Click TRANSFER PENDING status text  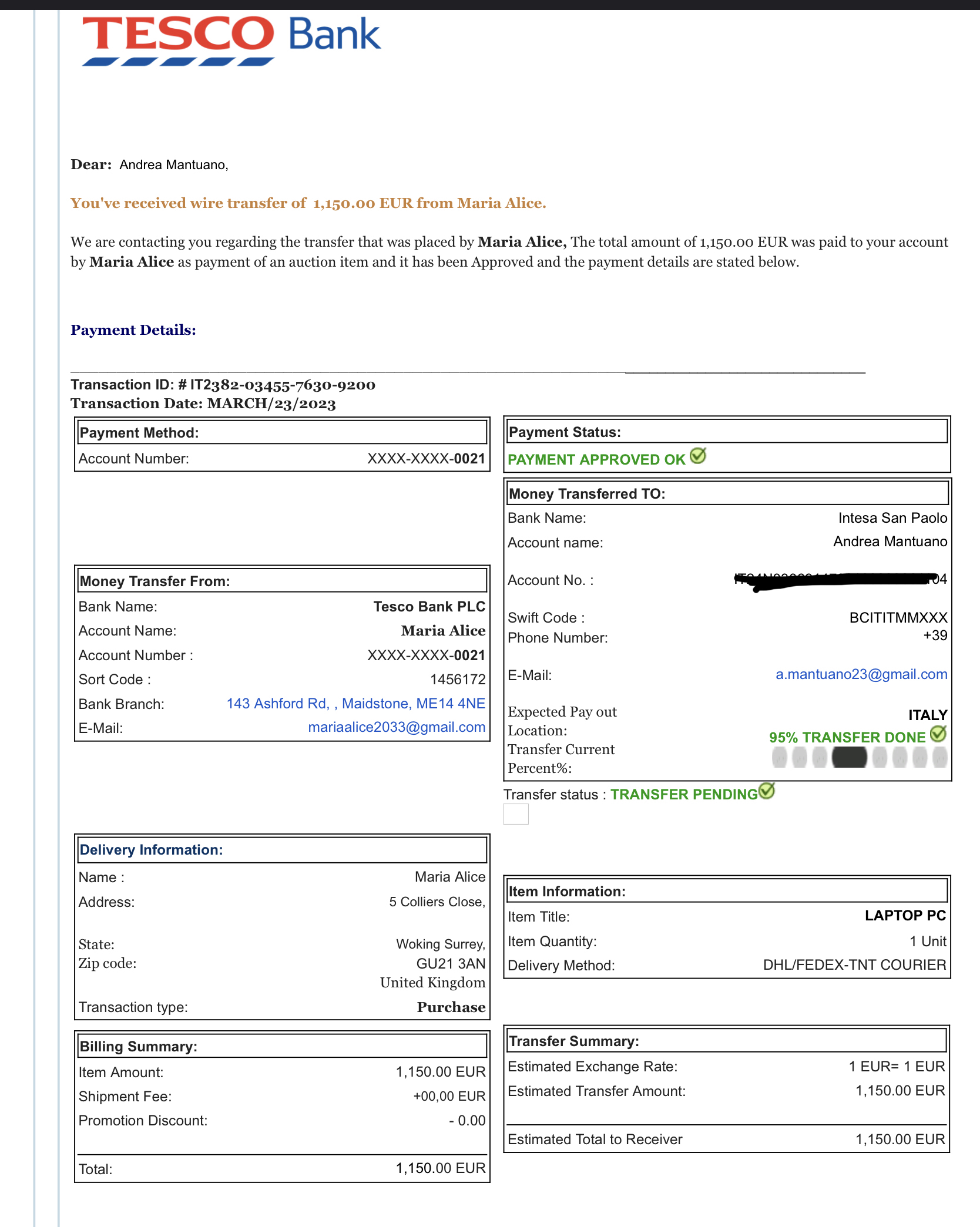click(684, 795)
